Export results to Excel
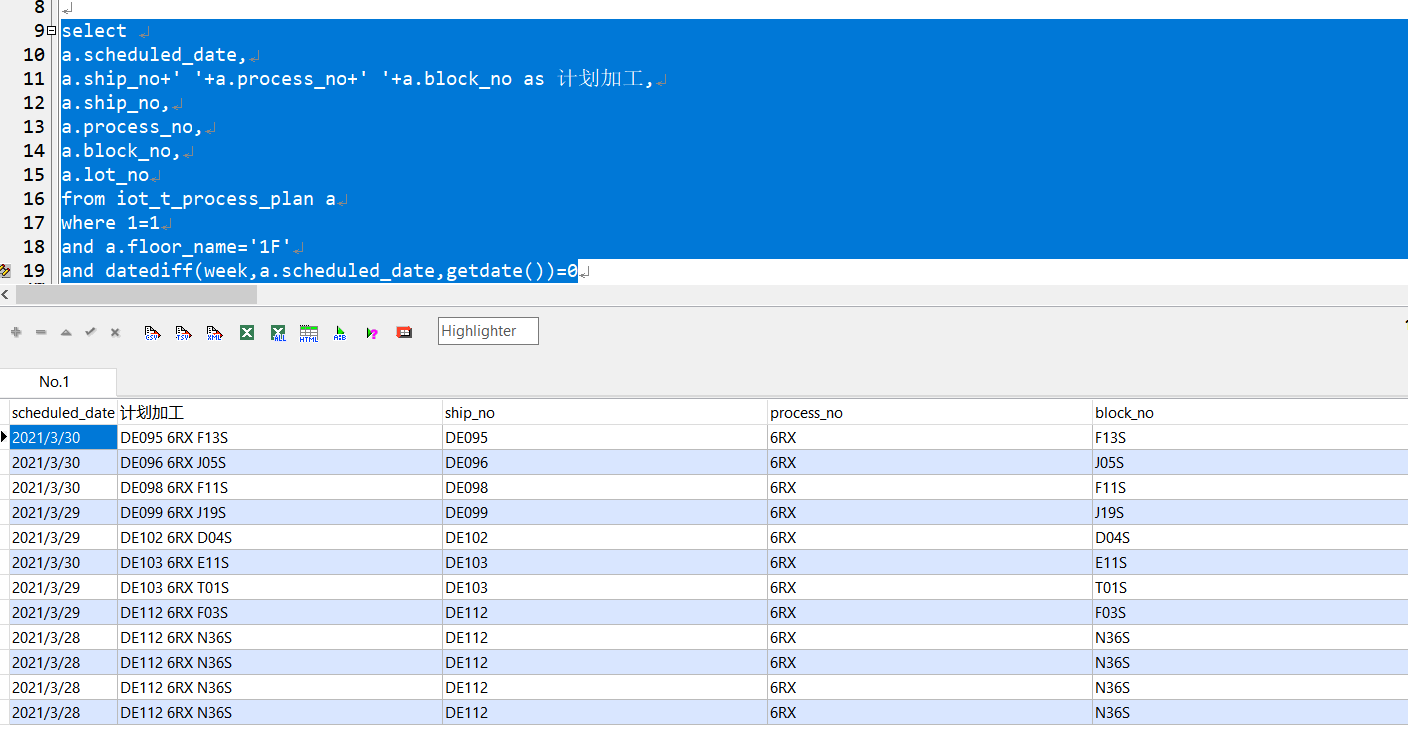Screen dimensions: 1408x747 click(x=247, y=332)
